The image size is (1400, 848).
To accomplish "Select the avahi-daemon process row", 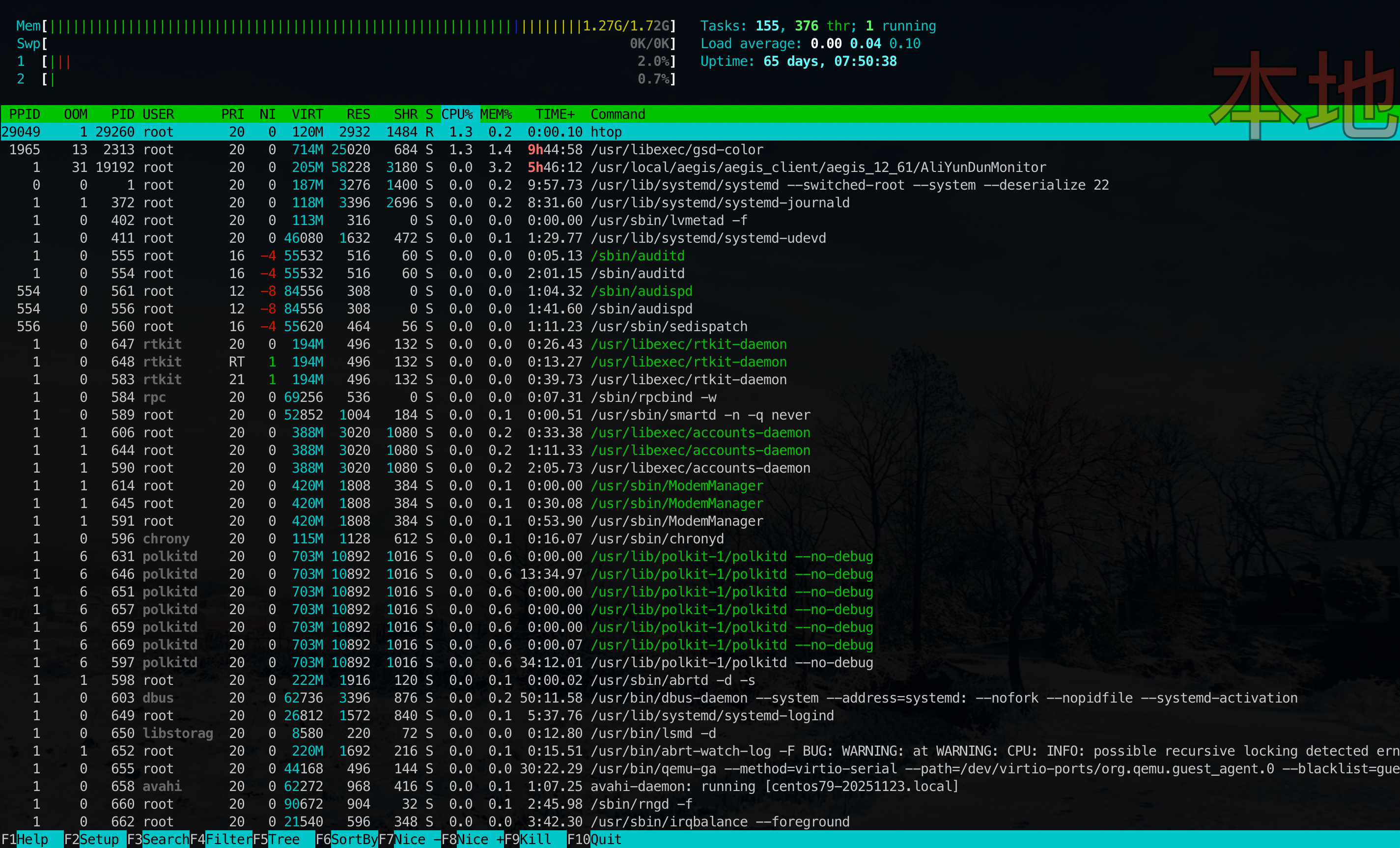I will pyautogui.click(x=700, y=786).
